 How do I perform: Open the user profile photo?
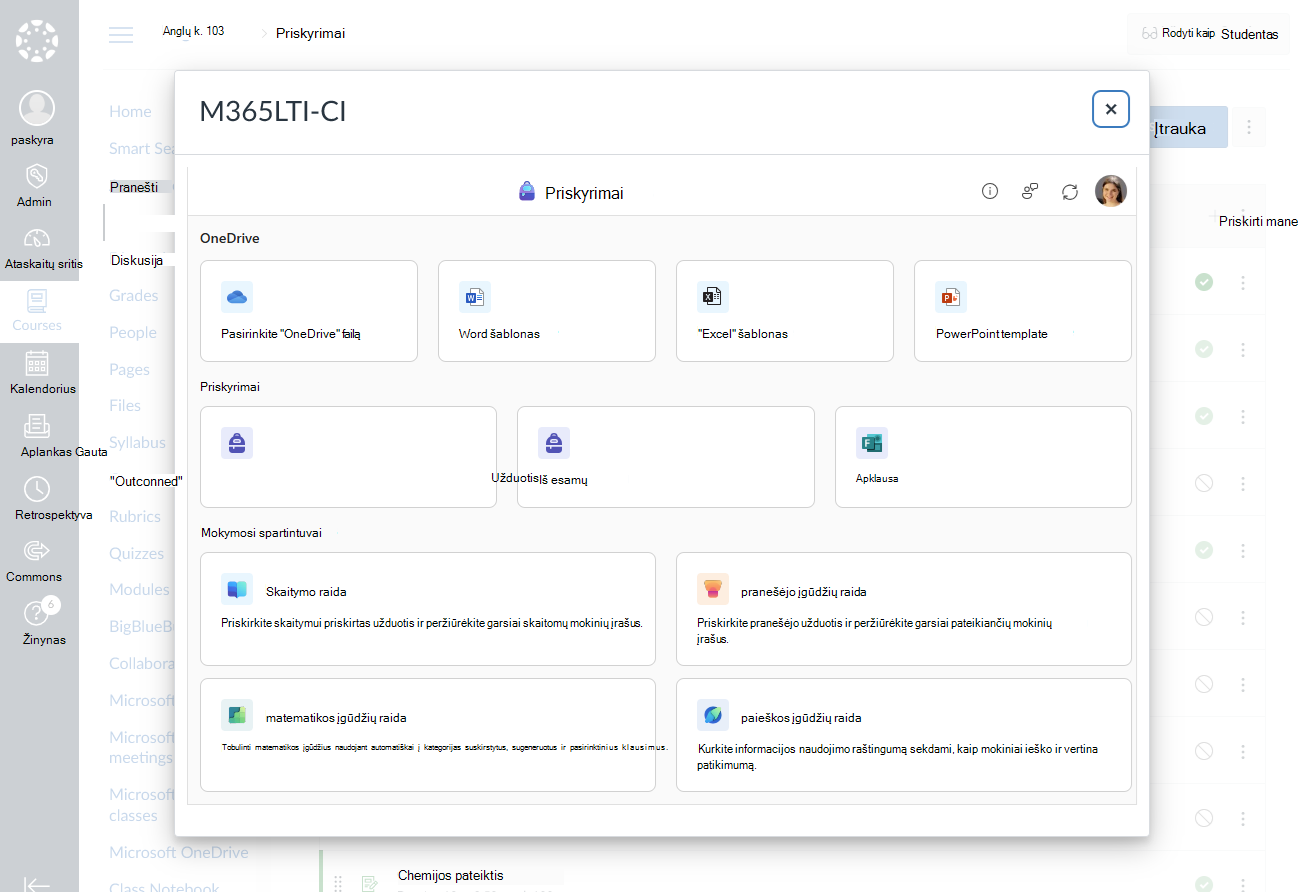click(1111, 191)
